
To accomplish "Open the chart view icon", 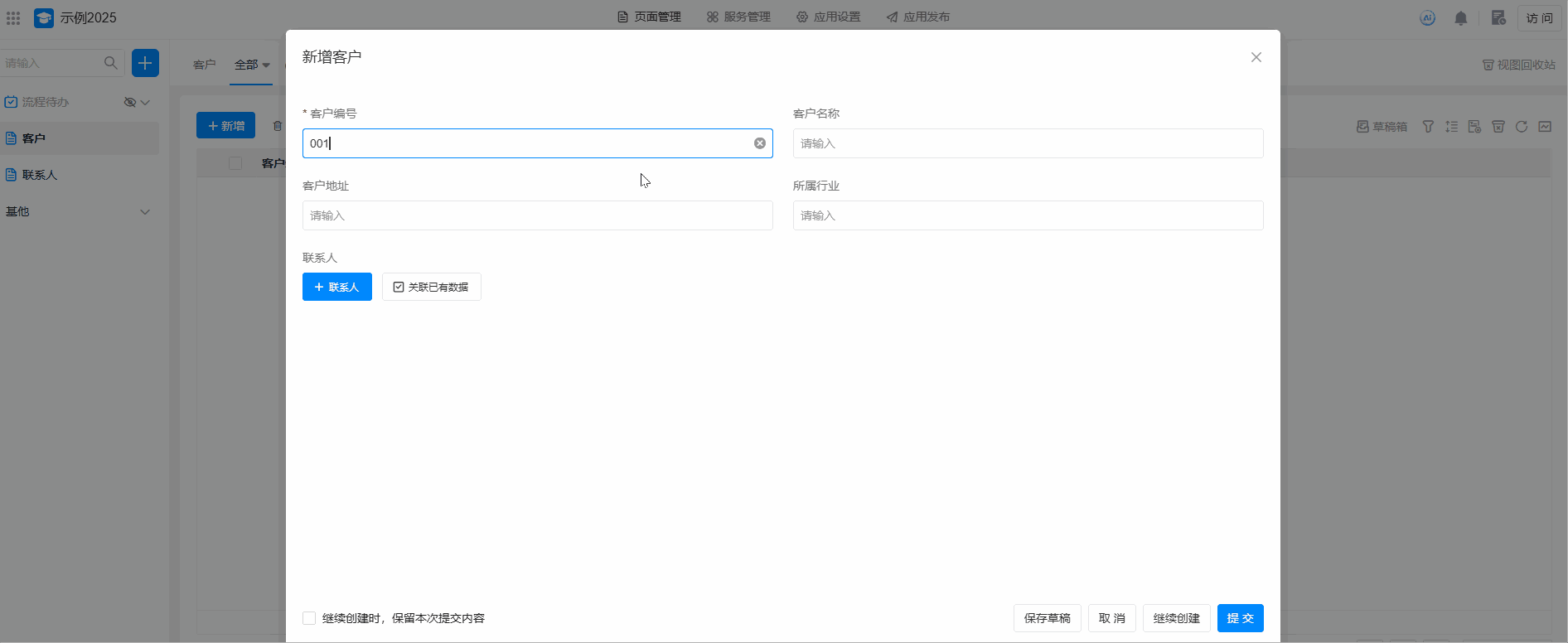I will [1545, 127].
